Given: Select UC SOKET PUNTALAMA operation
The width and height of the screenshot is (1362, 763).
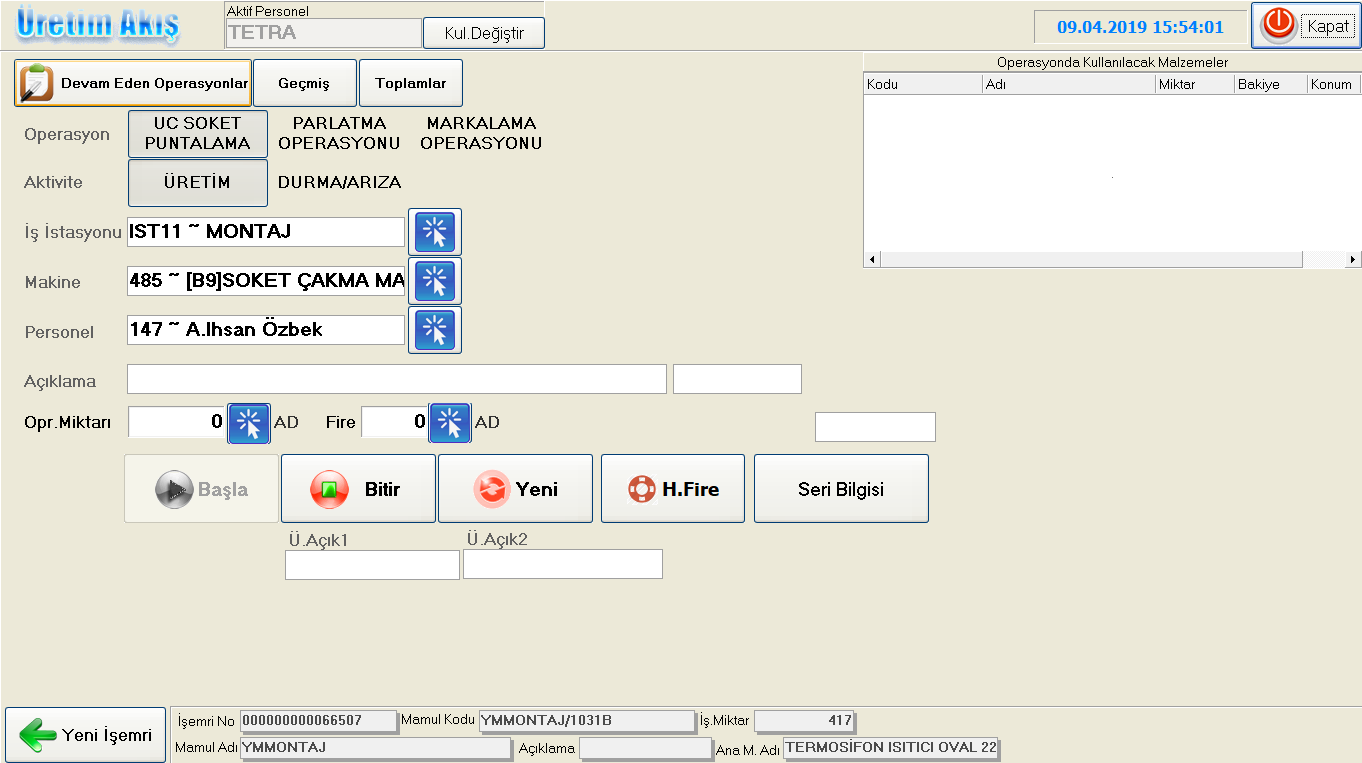Looking at the screenshot, I should (x=198, y=133).
